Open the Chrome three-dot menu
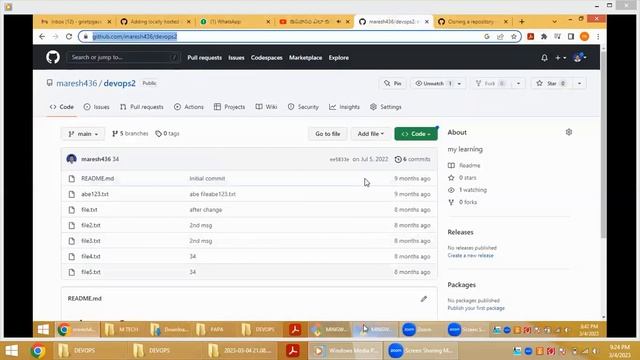The height and width of the screenshot is (360, 640). [x=598, y=37]
